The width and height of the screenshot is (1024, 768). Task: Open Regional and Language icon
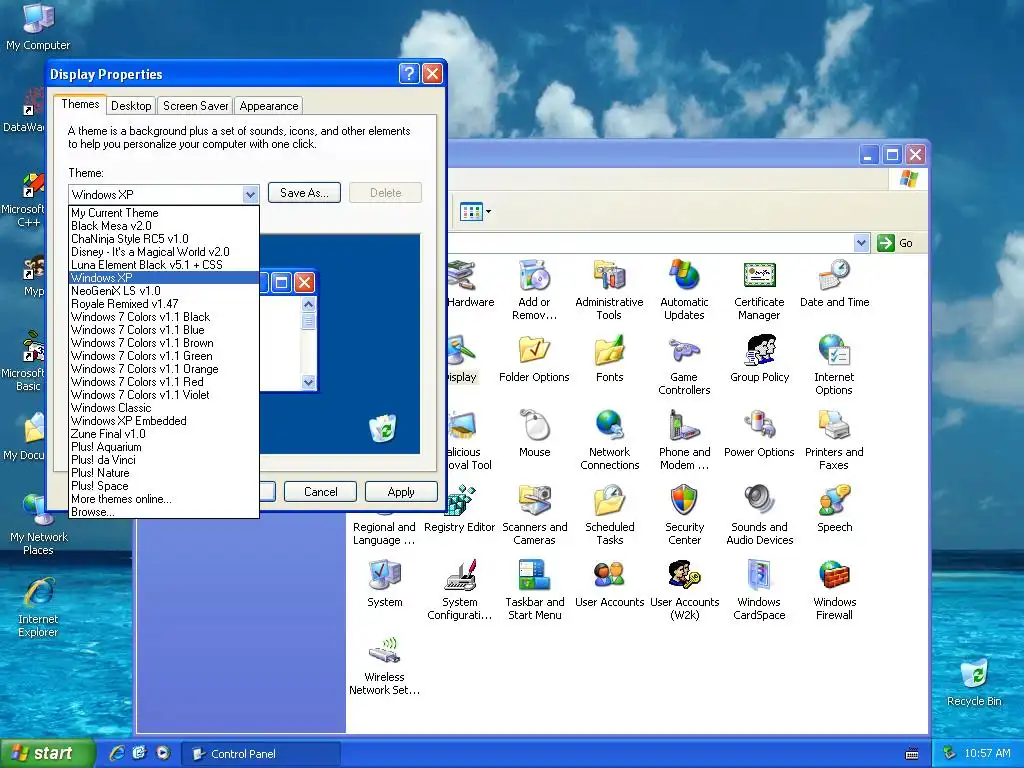384,533
